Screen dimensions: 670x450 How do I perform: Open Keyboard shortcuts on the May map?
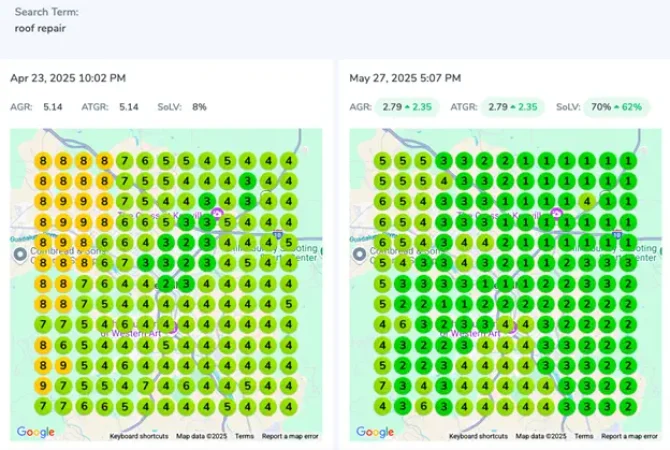(478, 436)
